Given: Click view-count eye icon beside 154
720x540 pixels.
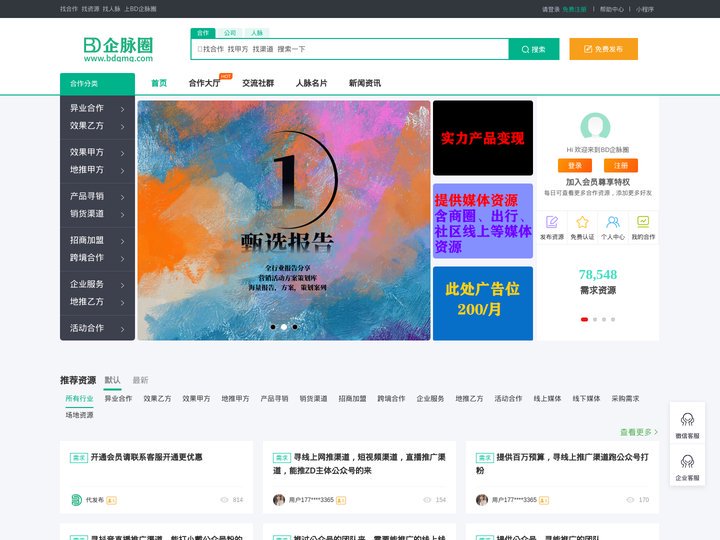Looking at the screenshot, I should pos(427,500).
